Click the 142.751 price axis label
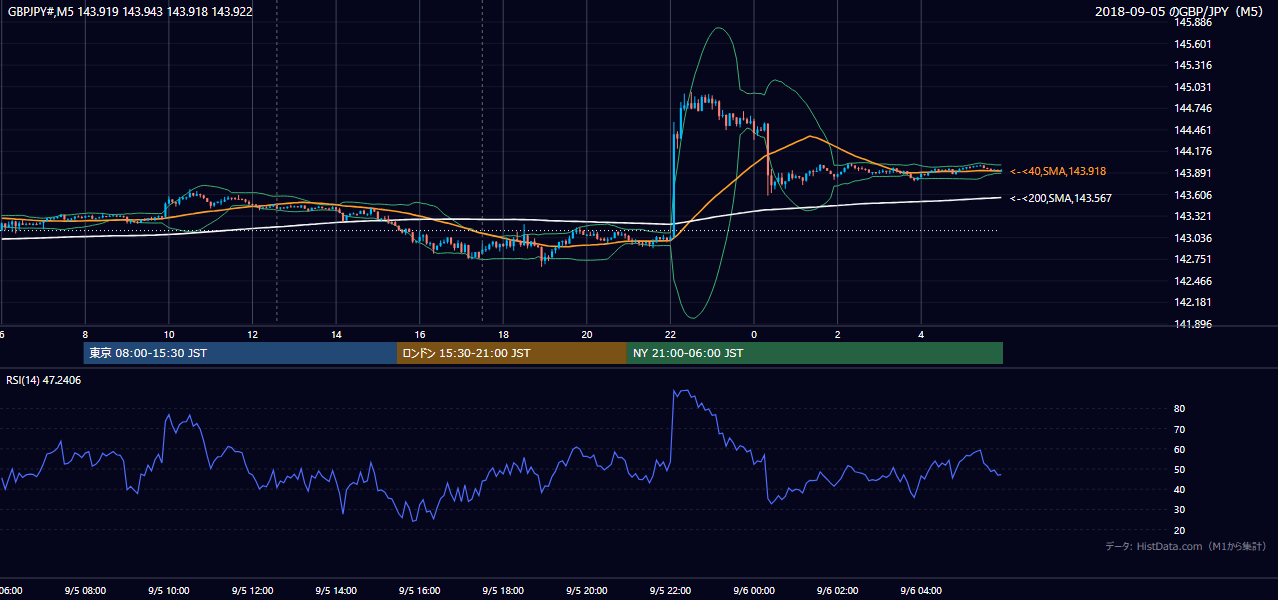This screenshot has height=600, width=1278. click(x=1193, y=259)
